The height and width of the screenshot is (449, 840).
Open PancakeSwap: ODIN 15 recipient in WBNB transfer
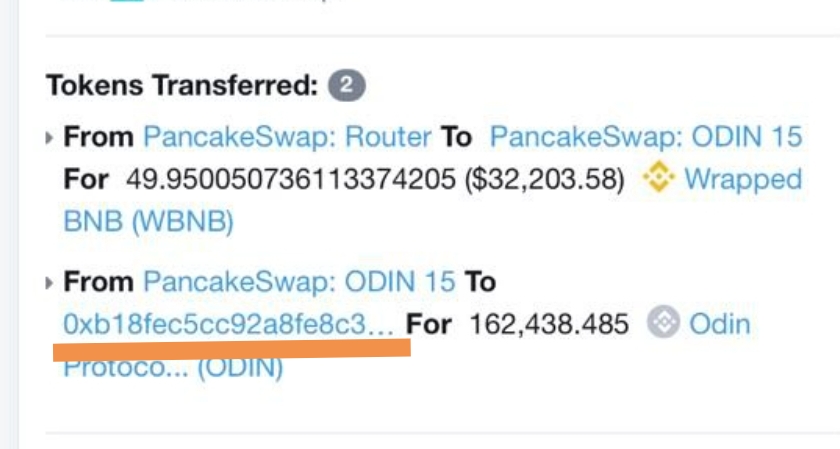pyautogui.click(x=647, y=137)
